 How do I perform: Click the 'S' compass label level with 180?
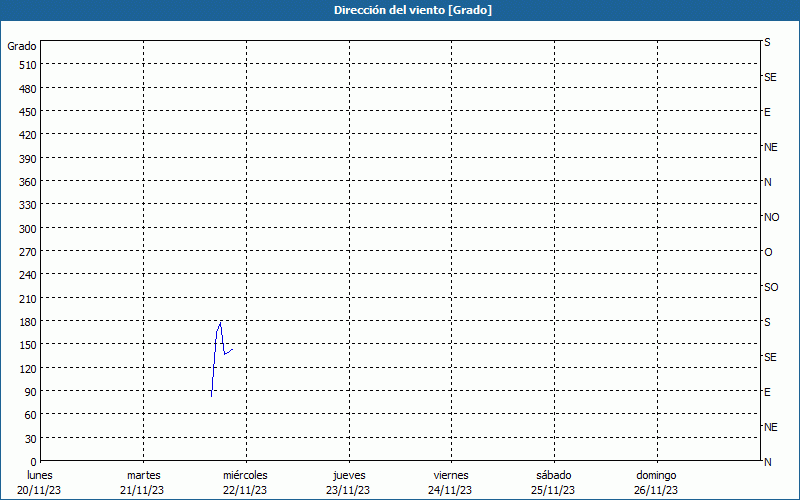pos(767,322)
